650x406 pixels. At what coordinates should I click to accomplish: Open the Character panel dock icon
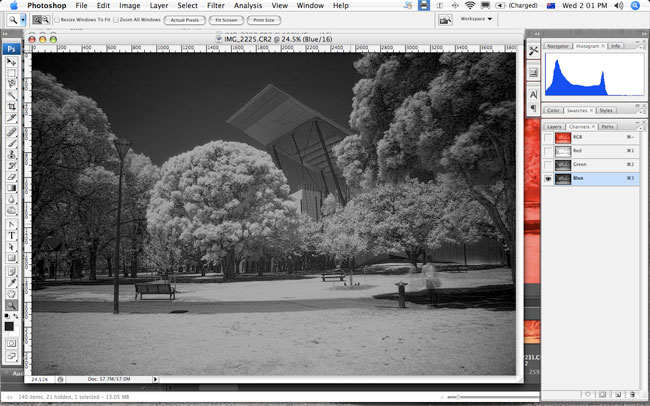coord(534,95)
